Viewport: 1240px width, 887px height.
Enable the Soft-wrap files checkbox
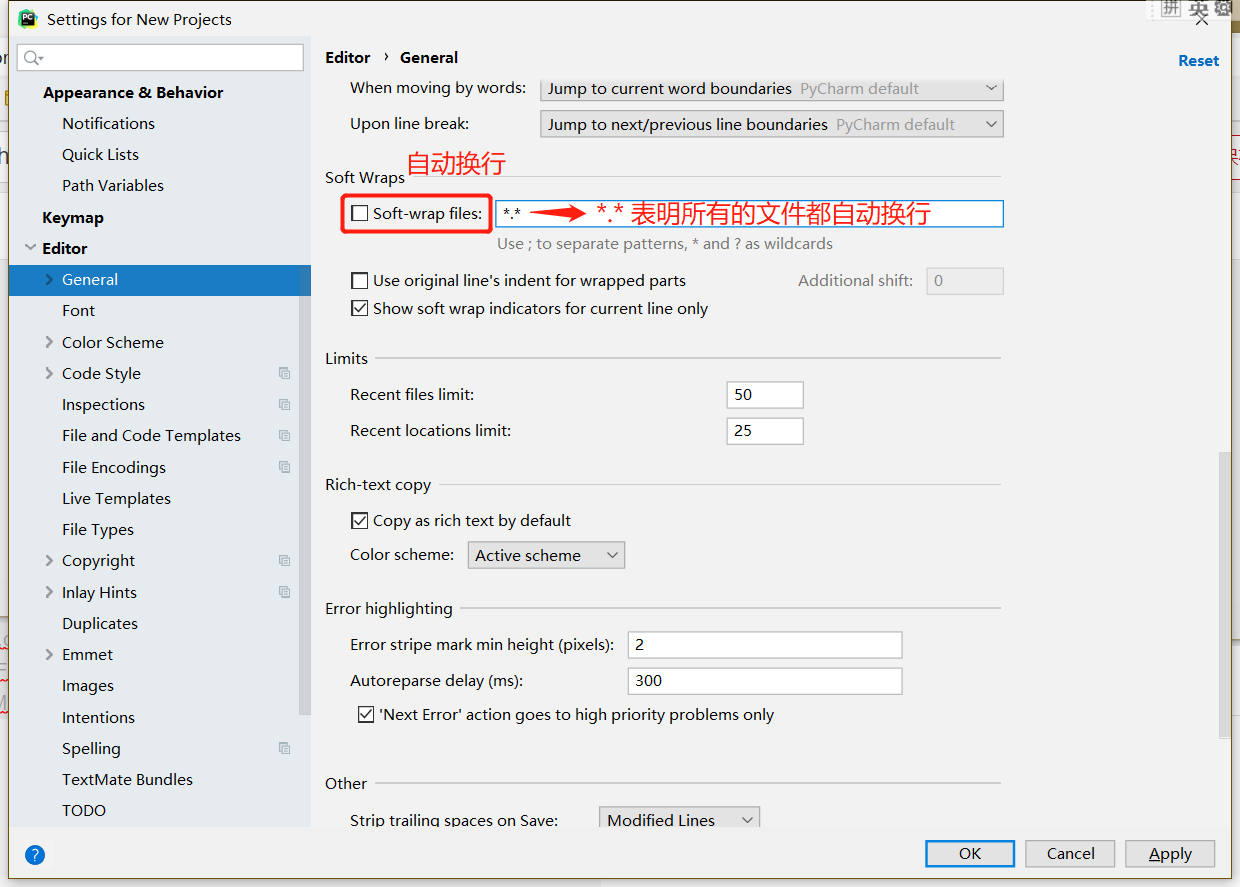(359, 213)
